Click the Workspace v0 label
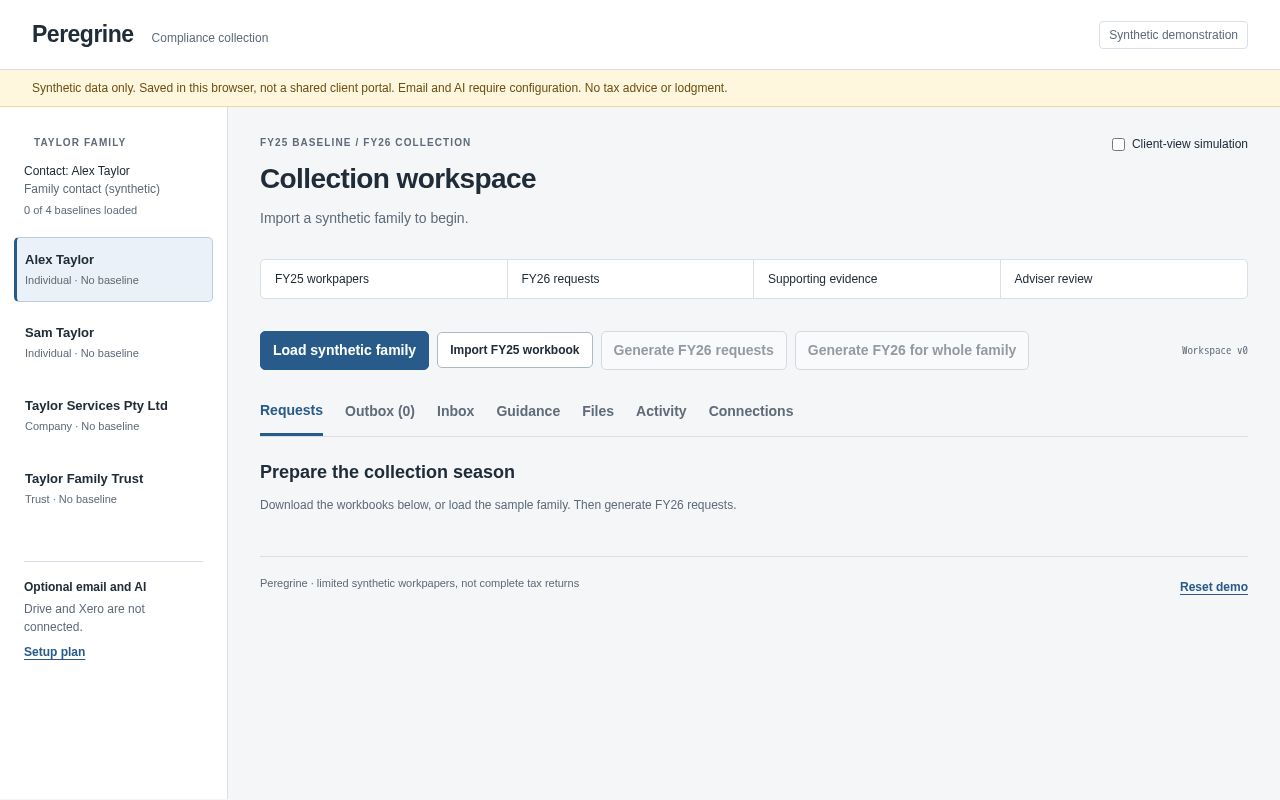The width and height of the screenshot is (1280, 800). coord(1215,351)
